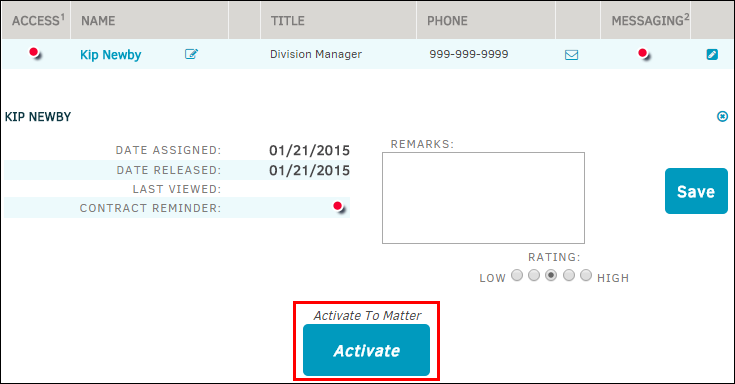
Task: Click inside the Remarks text box
Action: tap(483, 198)
